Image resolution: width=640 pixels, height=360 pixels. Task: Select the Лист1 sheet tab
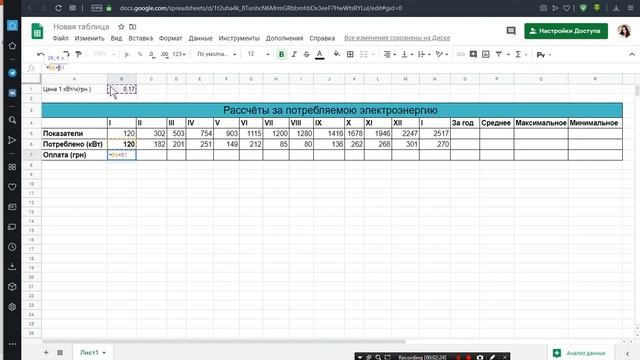point(93,352)
